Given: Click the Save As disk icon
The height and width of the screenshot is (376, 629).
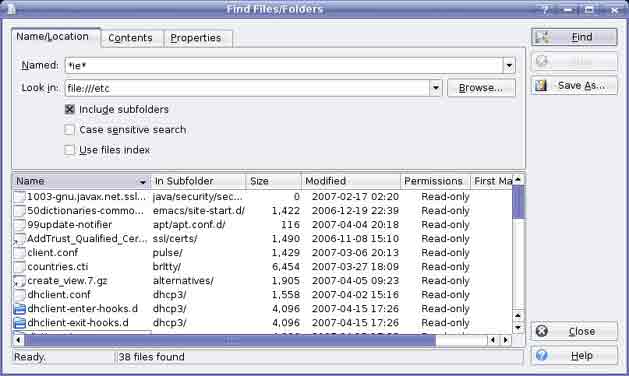Looking at the screenshot, I should click(541, 85).
